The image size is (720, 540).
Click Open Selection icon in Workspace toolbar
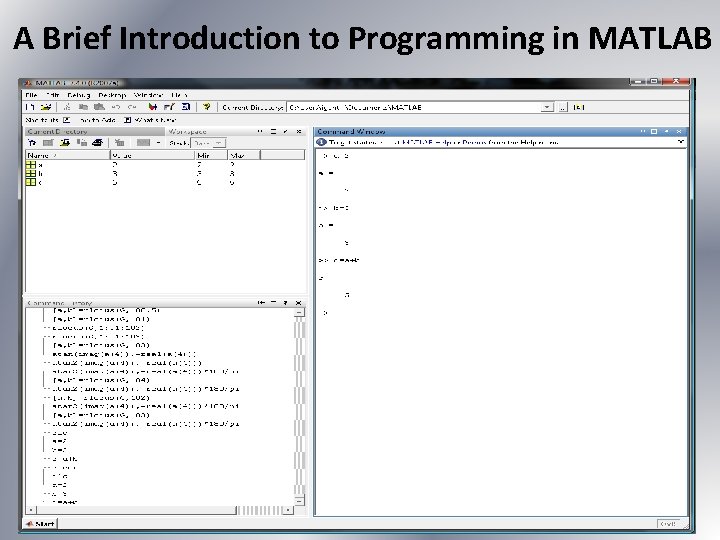pos(48,143)
